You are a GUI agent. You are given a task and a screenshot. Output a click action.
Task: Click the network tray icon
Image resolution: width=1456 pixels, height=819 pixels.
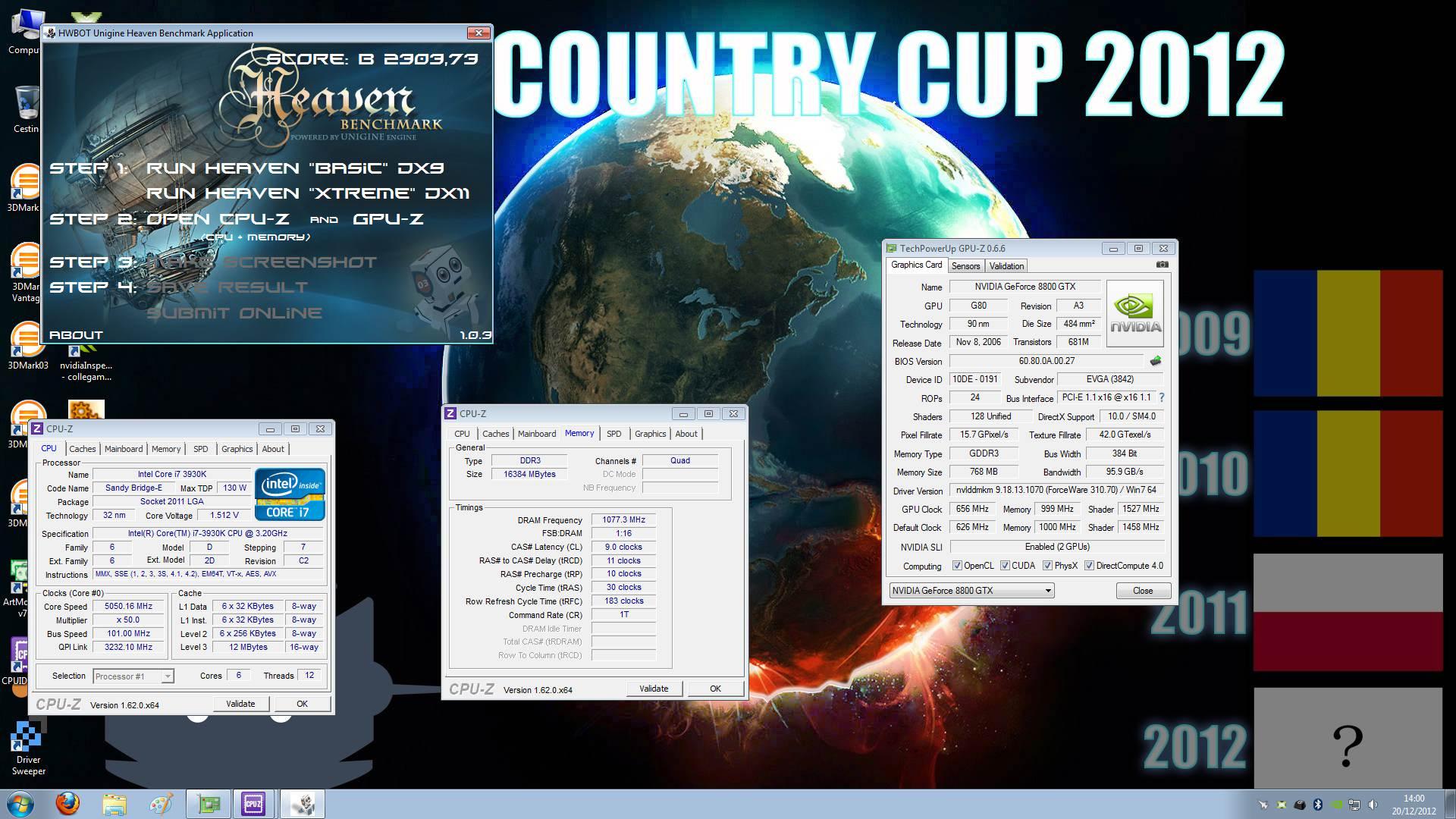click(1354, 805)
